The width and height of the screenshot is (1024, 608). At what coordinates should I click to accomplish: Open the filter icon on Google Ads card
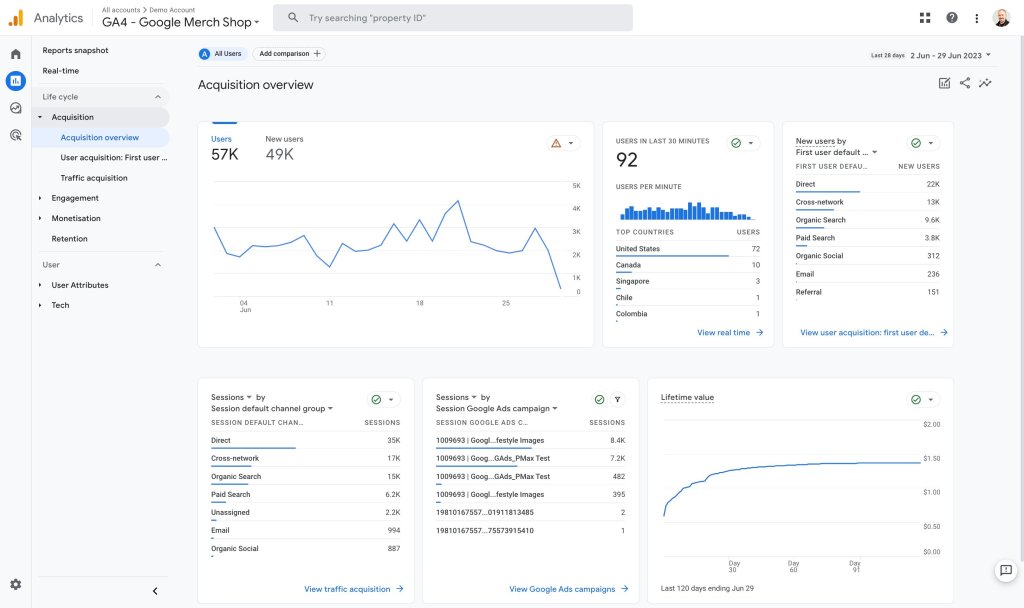(x=617, y=400)
